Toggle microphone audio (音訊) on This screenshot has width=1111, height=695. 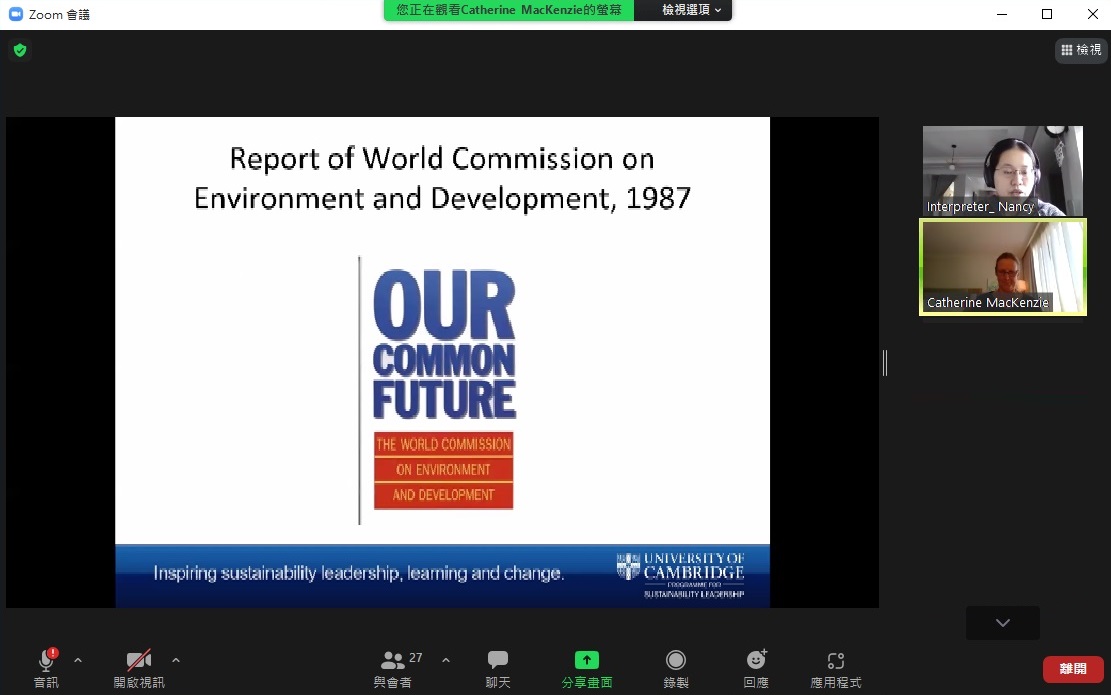(46, 668)
